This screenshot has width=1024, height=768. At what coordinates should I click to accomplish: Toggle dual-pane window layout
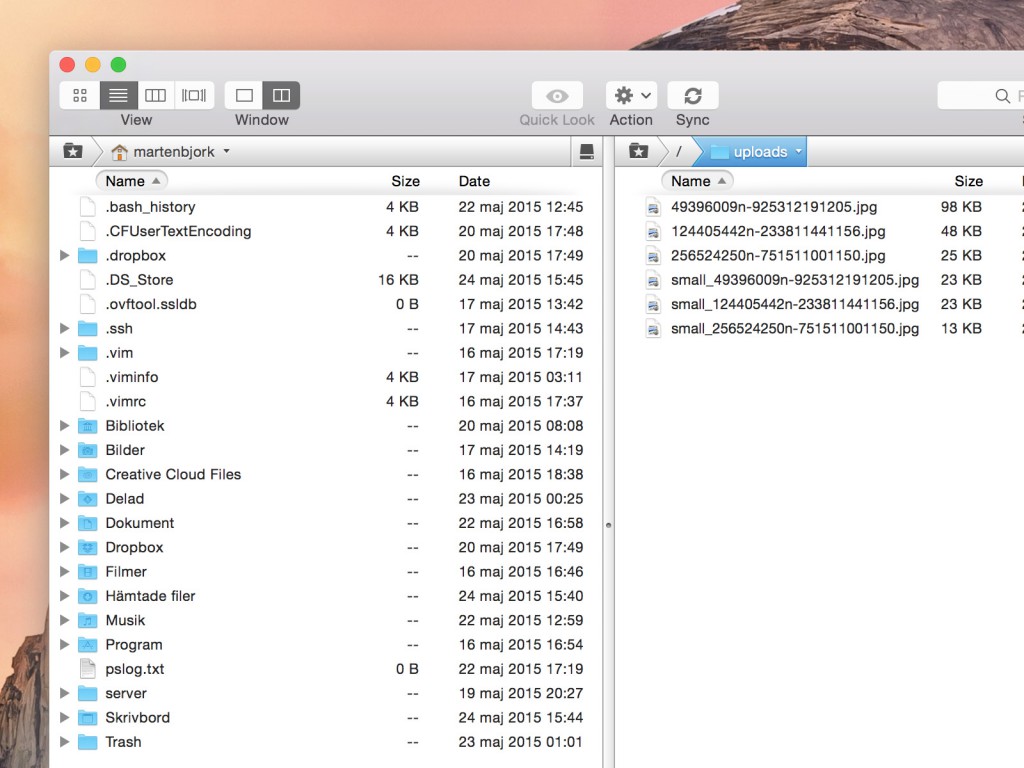(281, 95)
